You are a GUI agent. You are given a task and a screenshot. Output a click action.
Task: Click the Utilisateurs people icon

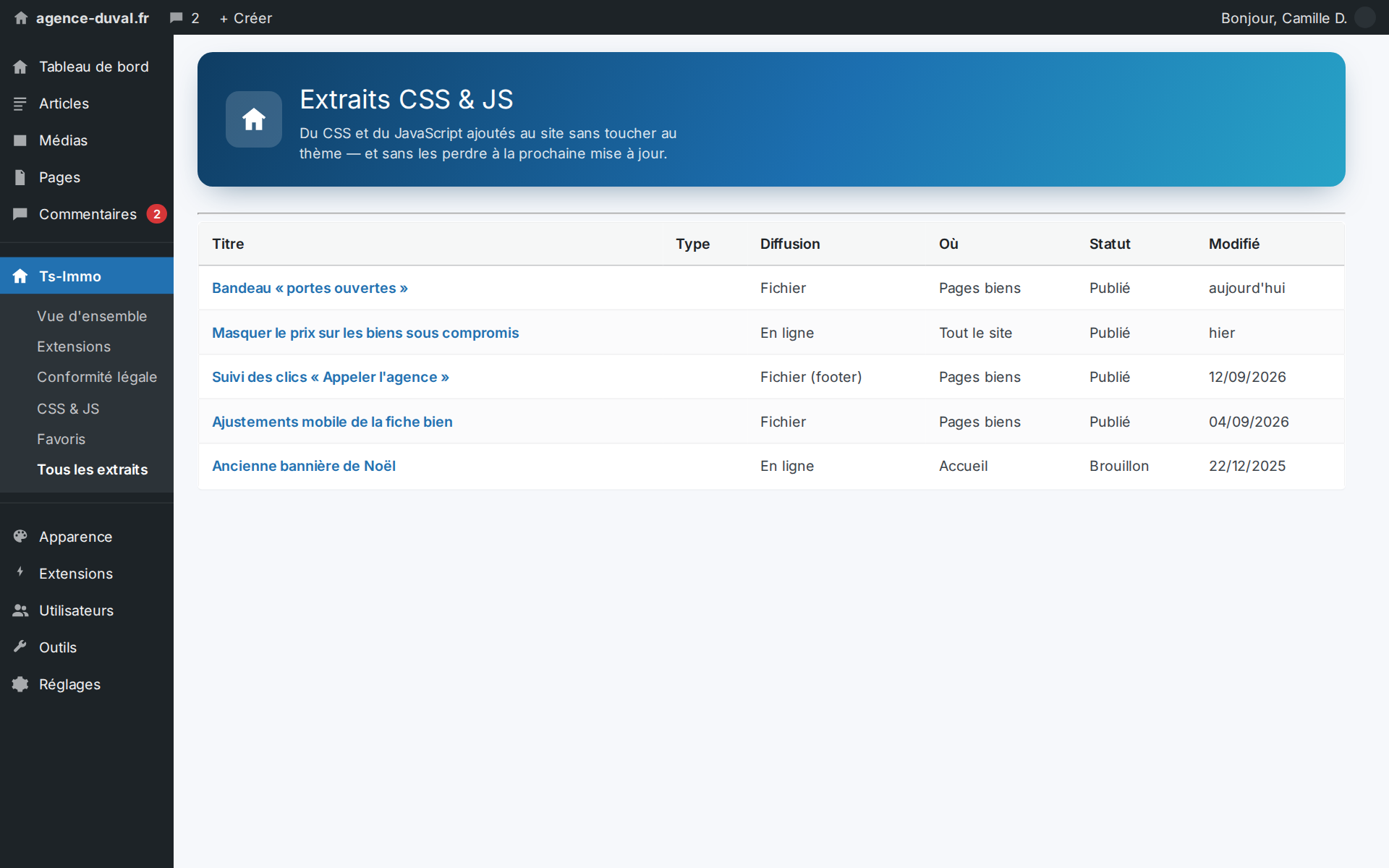coord(20,610)
